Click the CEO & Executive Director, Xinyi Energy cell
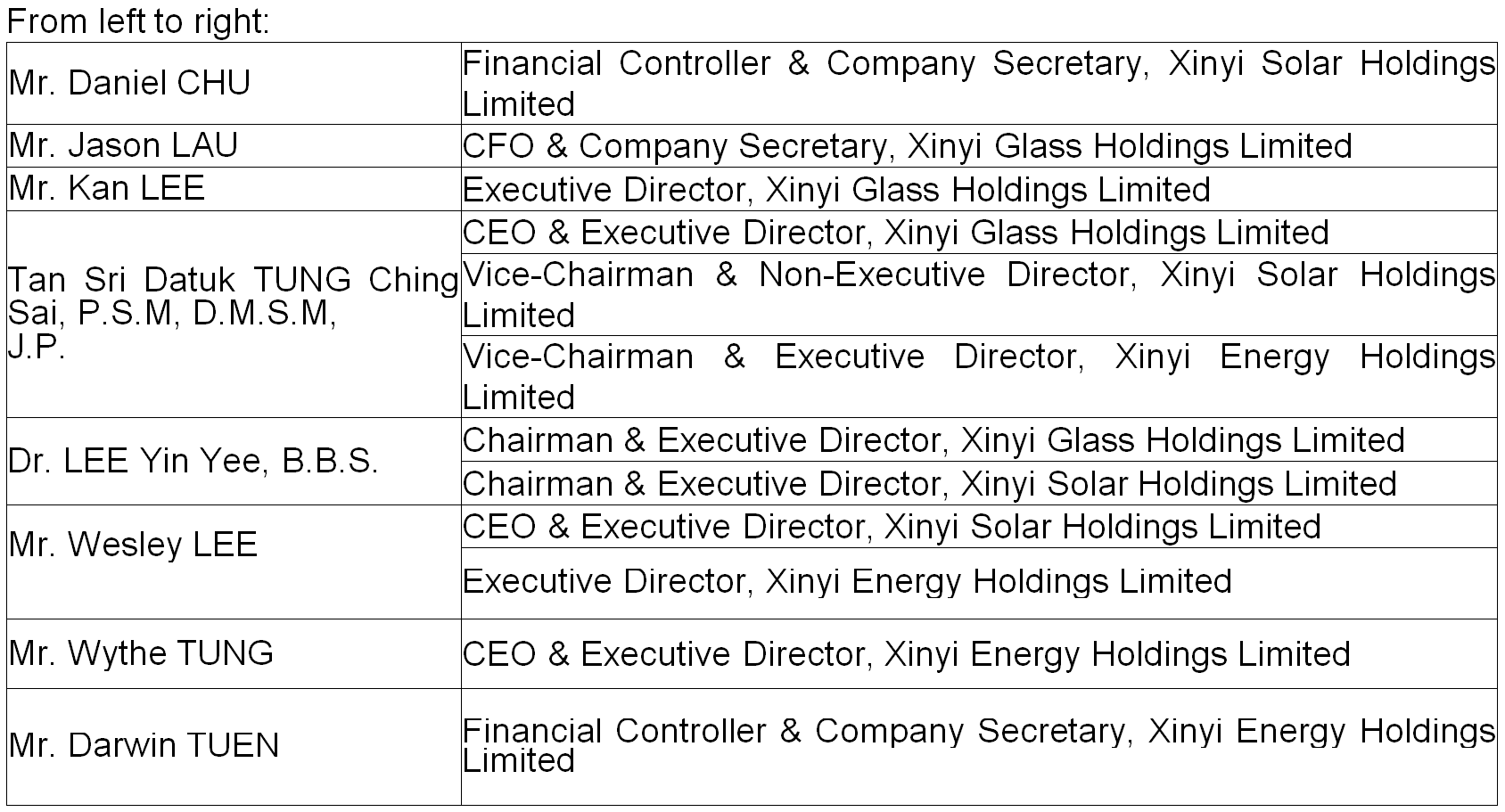1505x812 pixels. coord(906,654)
